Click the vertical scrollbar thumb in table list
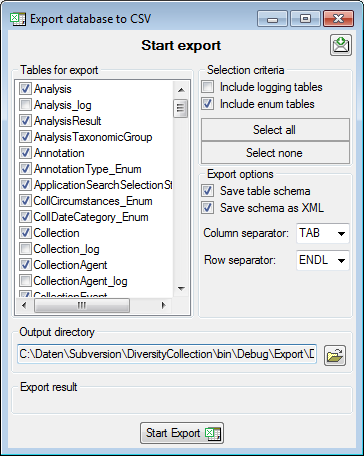The width and height of the screenshot is (364, 456). [x=181, y=108]
